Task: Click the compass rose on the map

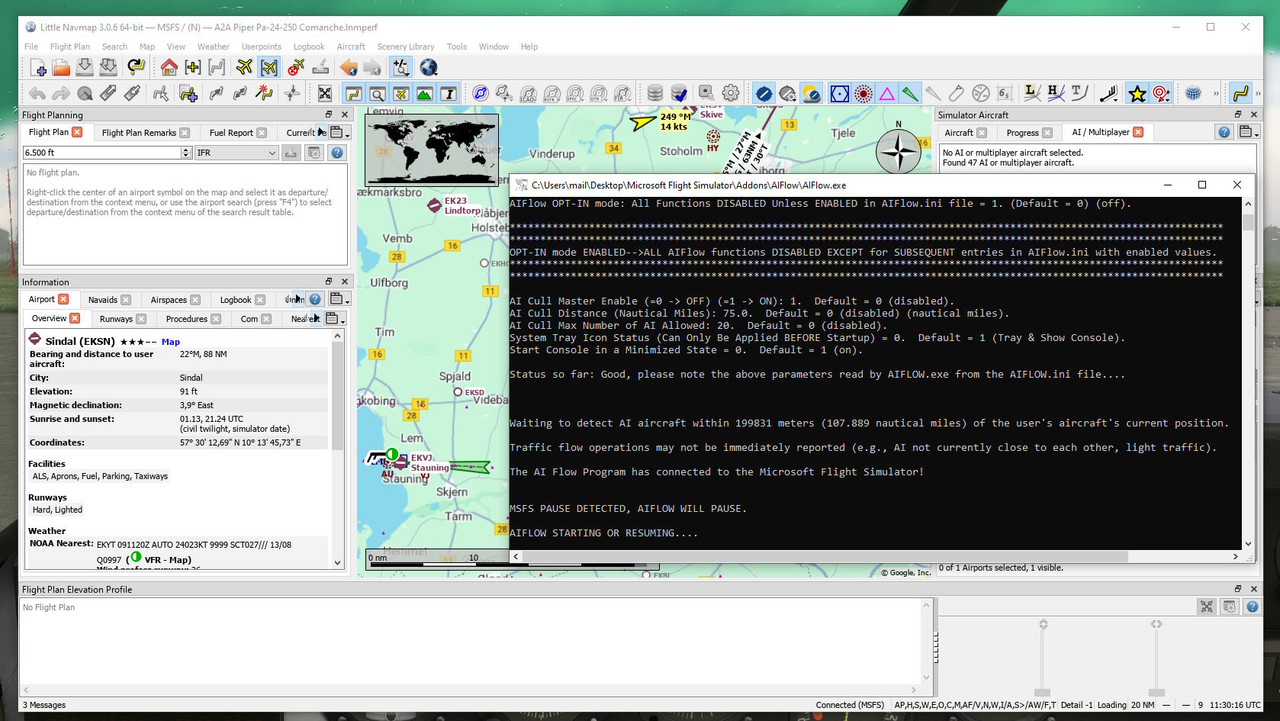Action: [x=898, y=153]
